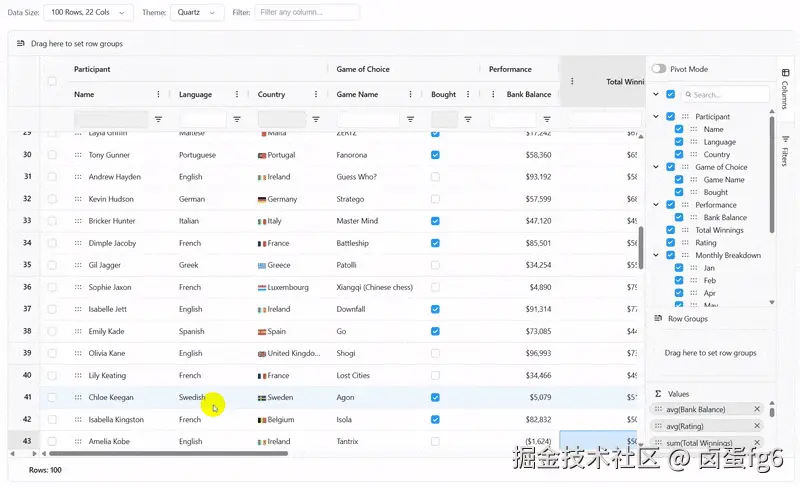Viewport: 800px width, 489px height.
Task: Uncheck the Game of Choice group checkbox
Action: [670, 167]
